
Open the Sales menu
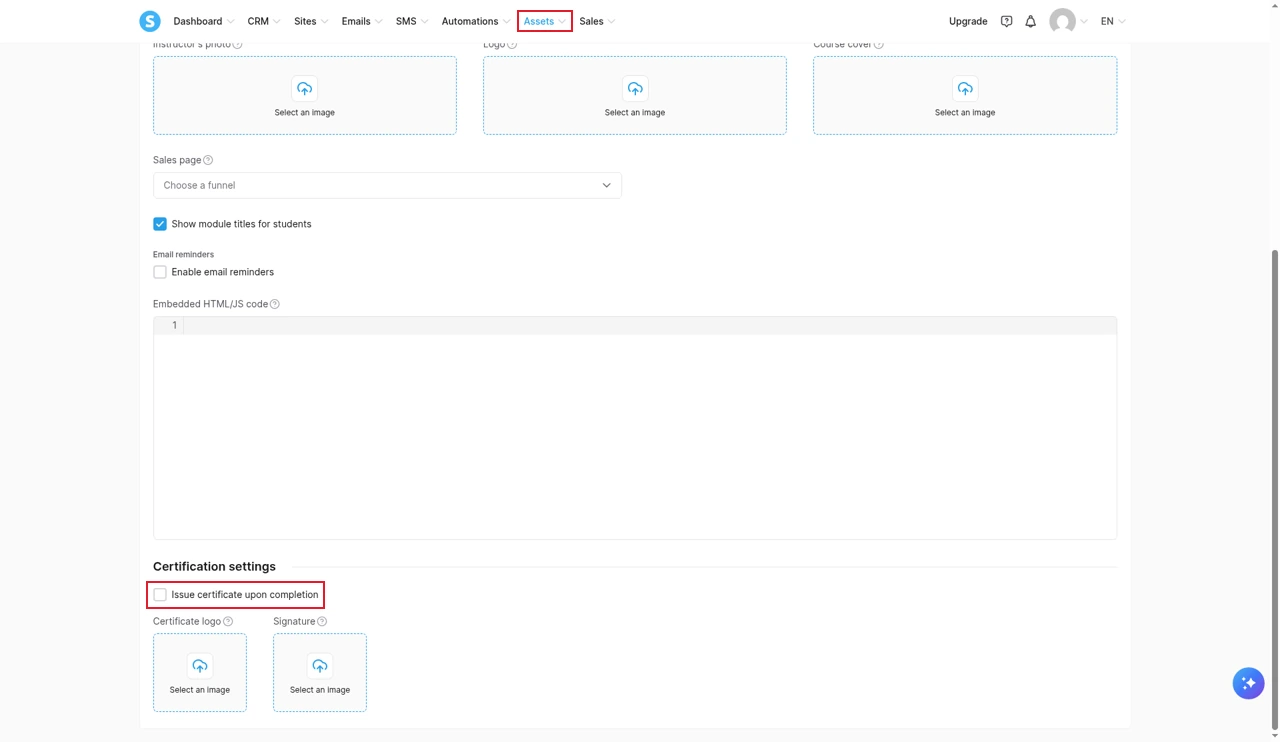pyautogui.click(x=597, y=21)
